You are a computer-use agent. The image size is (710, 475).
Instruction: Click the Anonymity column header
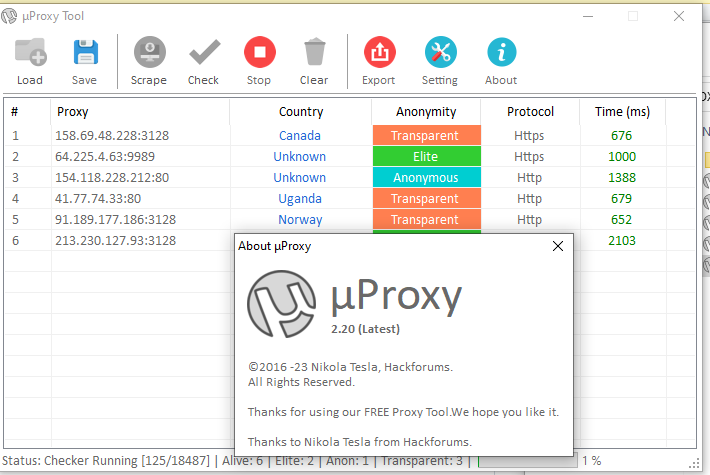point(426,112)
